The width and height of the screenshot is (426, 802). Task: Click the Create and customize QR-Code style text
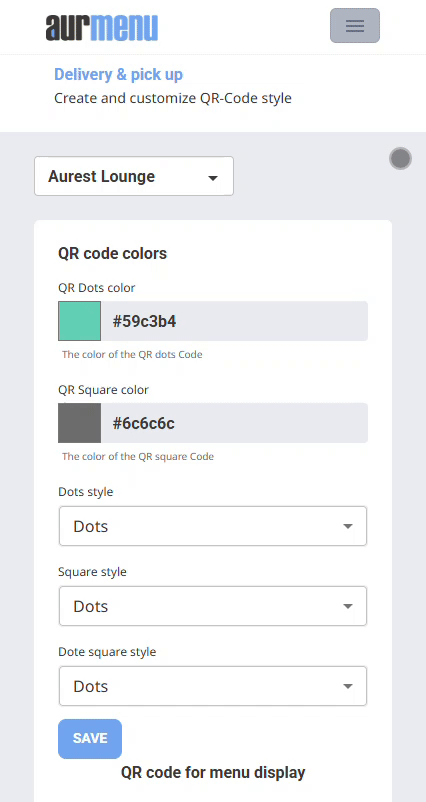tap(173, 98)
